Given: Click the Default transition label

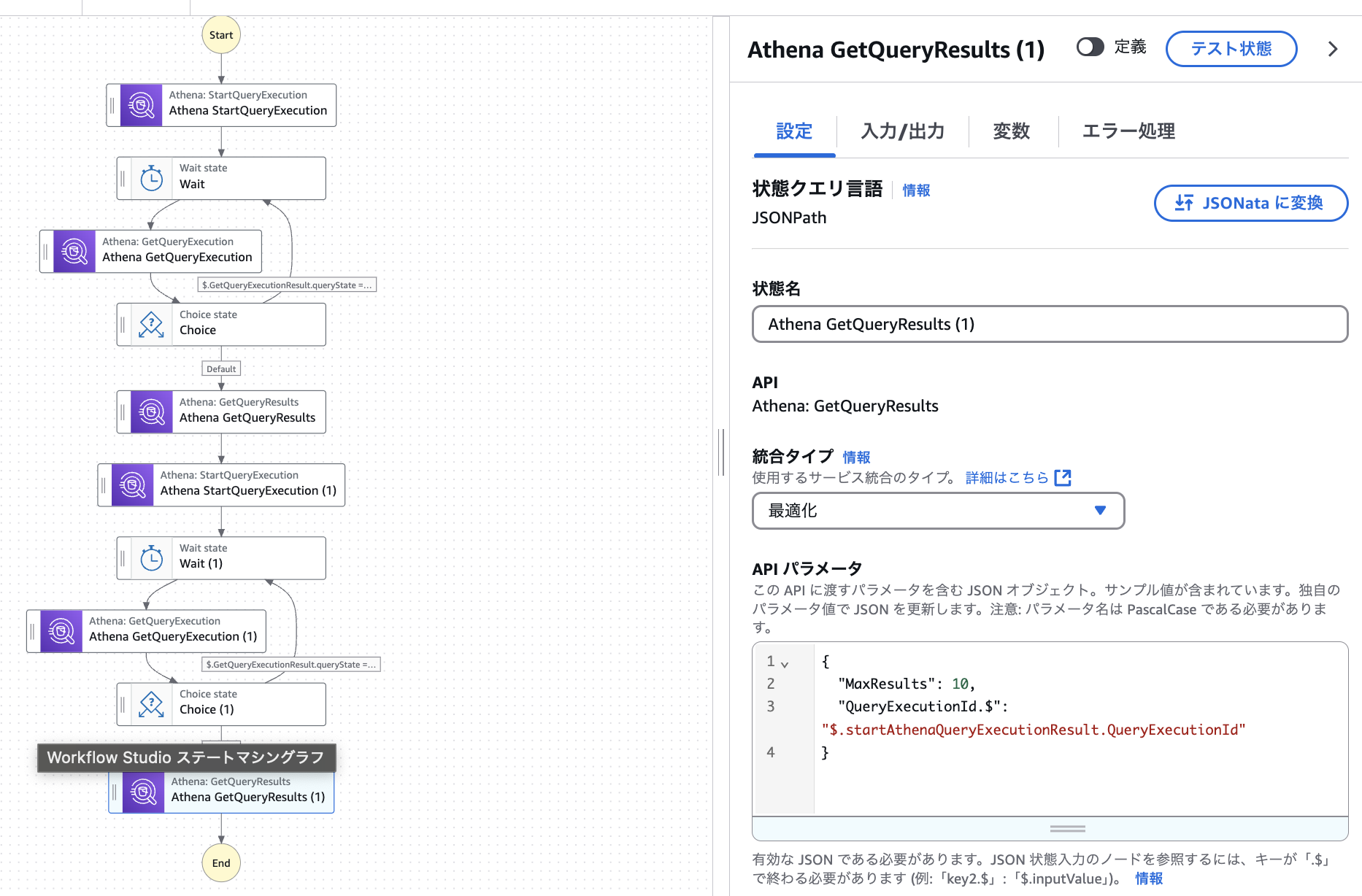Looking at the screenshot, I should click(221, 369).
